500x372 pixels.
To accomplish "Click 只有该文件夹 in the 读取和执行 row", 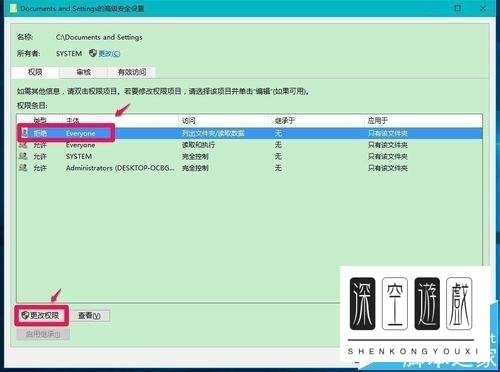I will pyautogui.click(x=388, y=145).
